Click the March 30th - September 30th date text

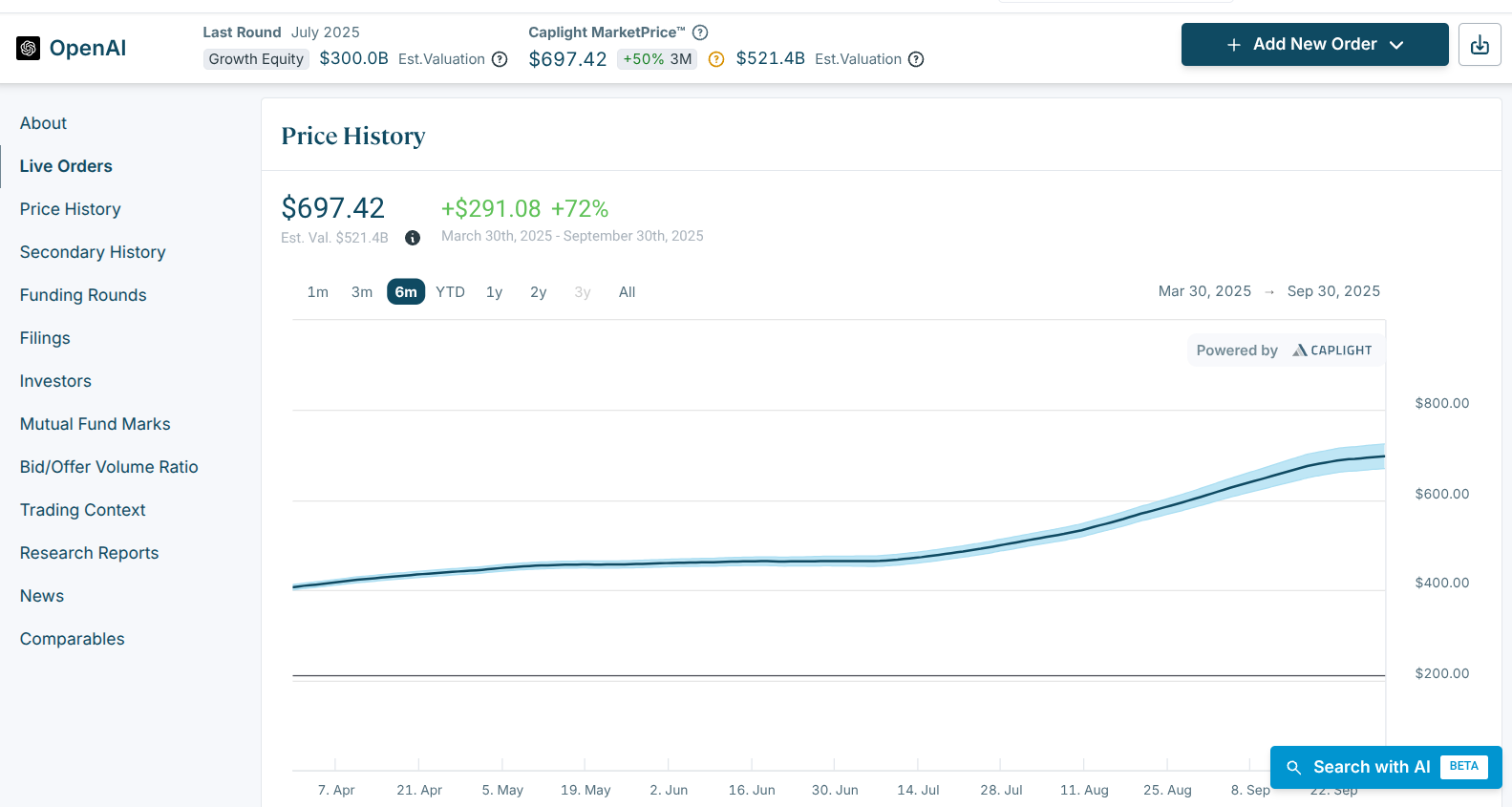tap(572, 236)
